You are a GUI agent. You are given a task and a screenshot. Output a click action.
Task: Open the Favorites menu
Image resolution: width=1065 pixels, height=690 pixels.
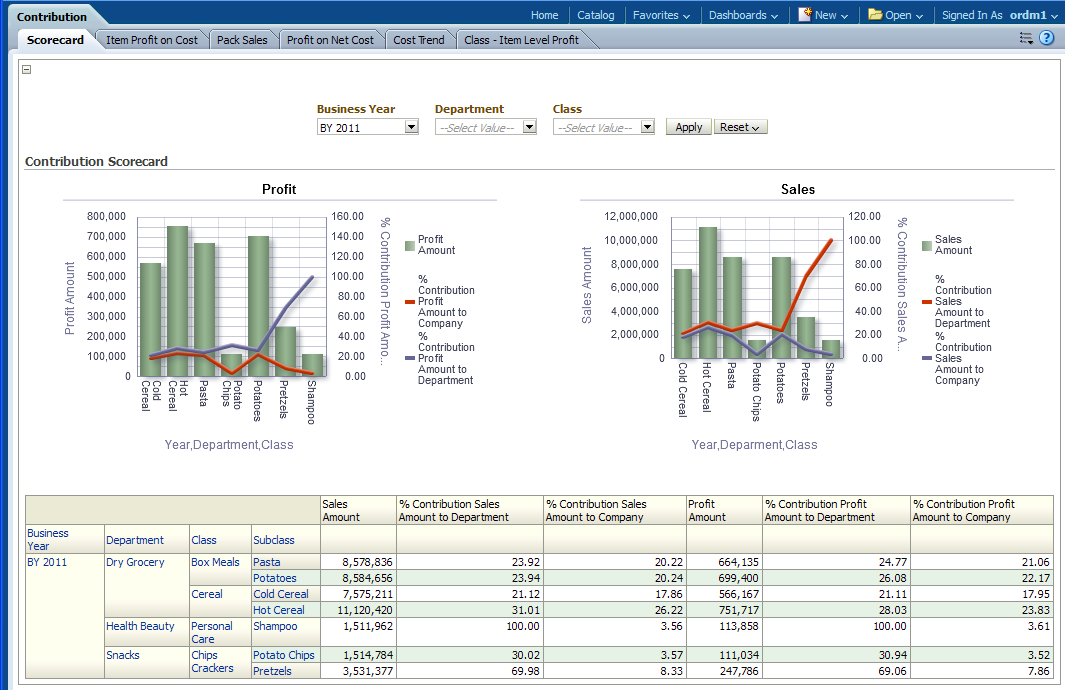(x=662, y=15)
